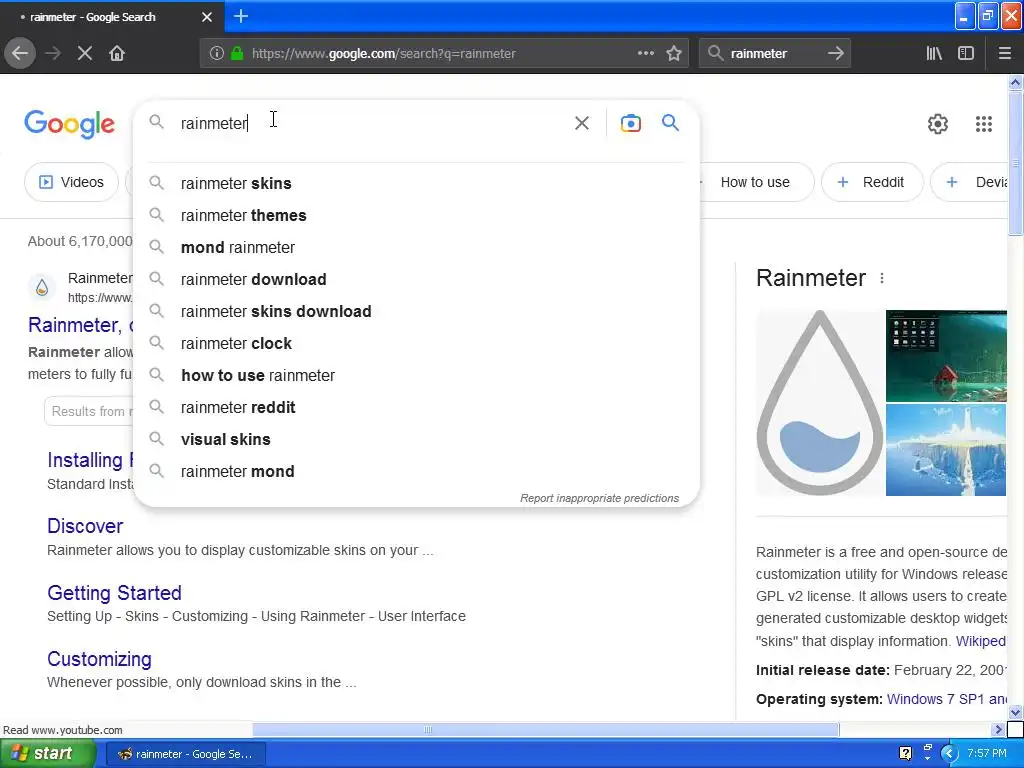Click the taskbar clock 7:57 PM
1024x768 pixels.
(987, 754)
